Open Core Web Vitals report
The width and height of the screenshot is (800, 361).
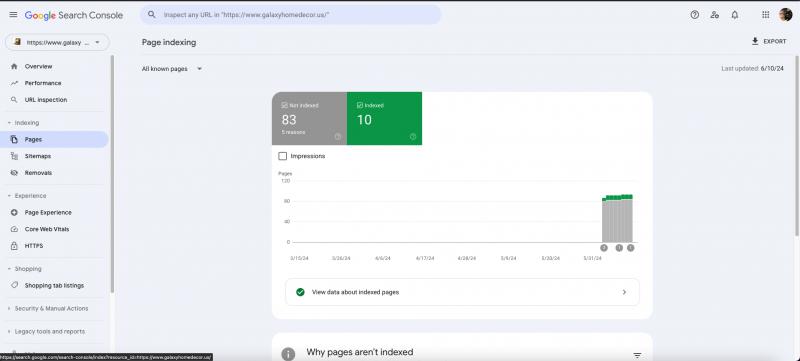pos(54,229)
